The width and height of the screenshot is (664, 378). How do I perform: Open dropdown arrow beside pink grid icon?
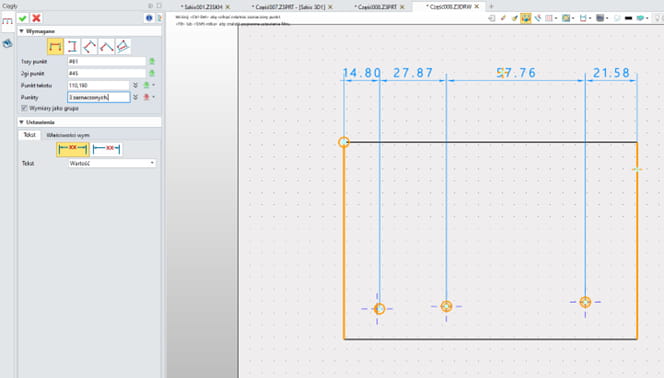(556, 18)
